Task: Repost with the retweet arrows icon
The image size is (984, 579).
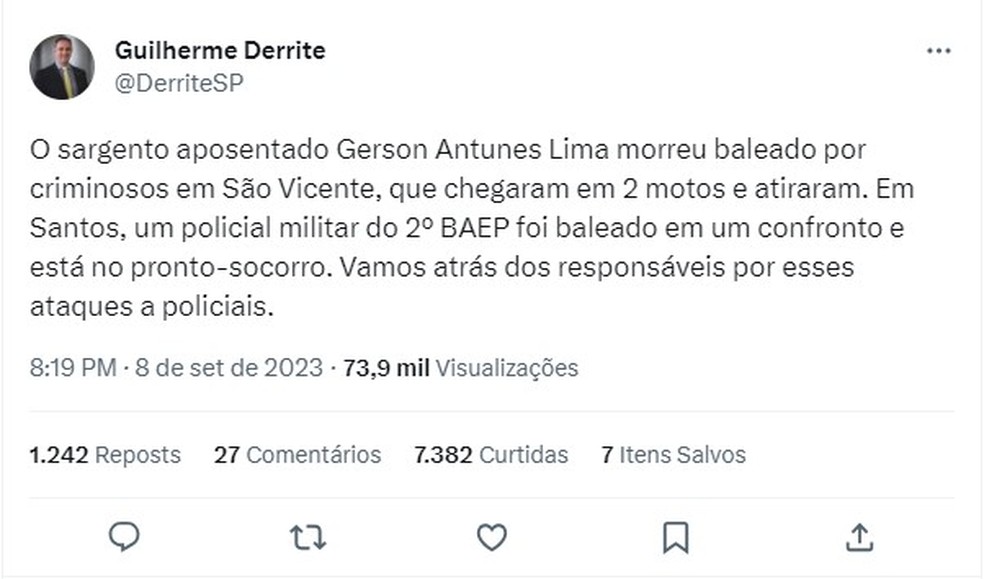Action: tap(307, 537)
